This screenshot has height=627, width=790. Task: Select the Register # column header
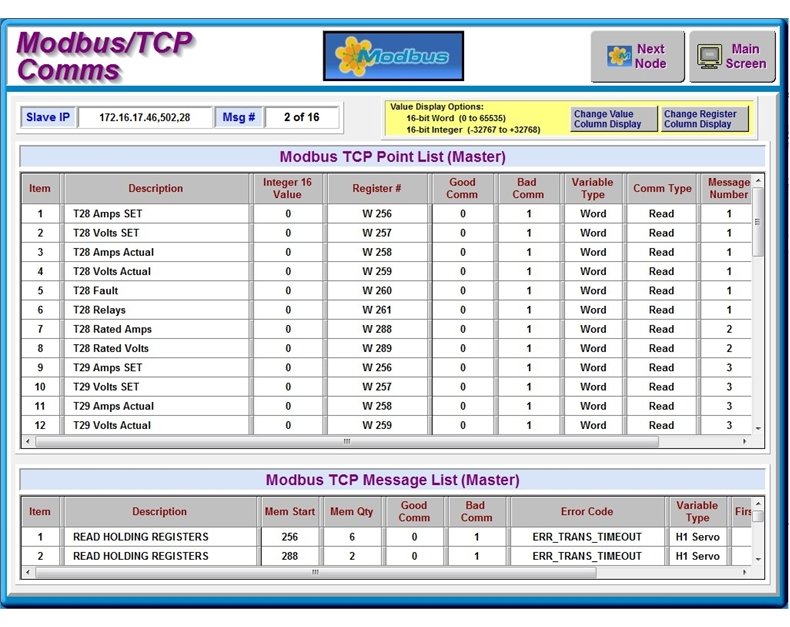pos(377,188)
